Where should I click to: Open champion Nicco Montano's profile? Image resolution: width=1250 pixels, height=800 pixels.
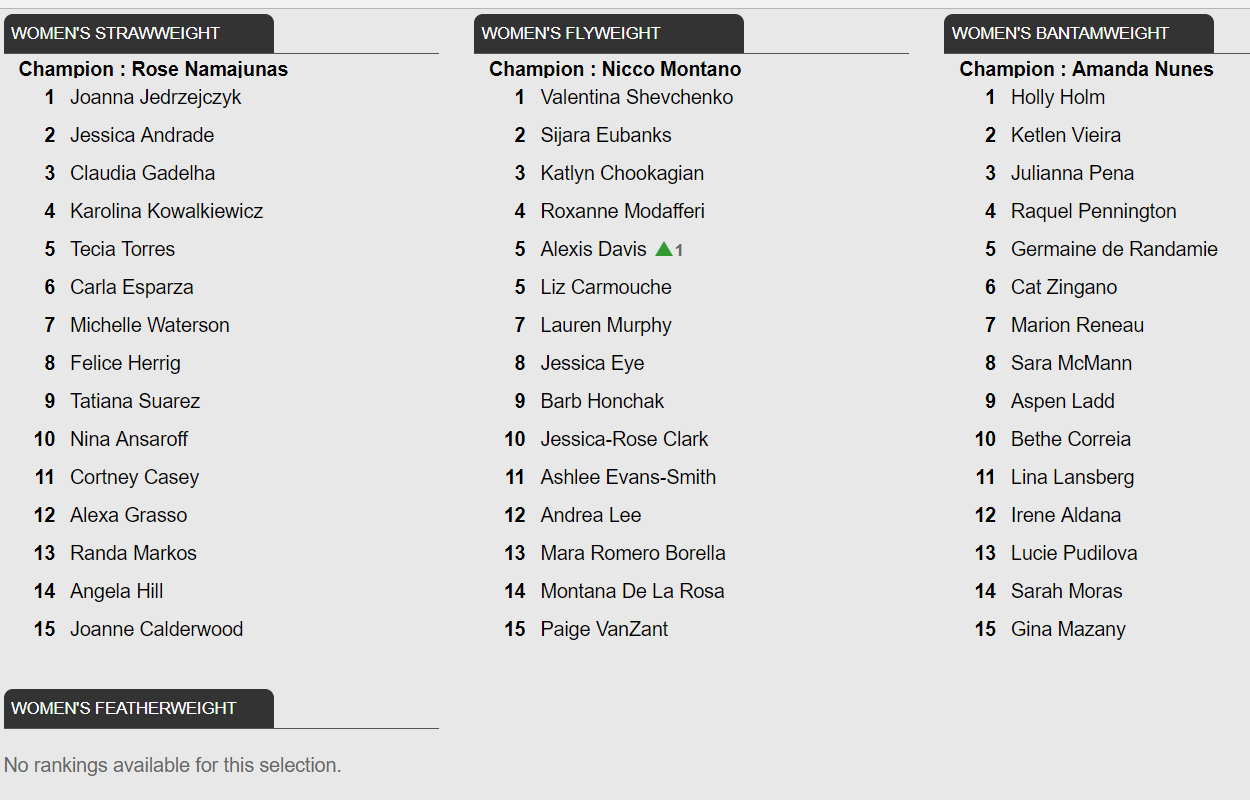(x=672, y=69)
